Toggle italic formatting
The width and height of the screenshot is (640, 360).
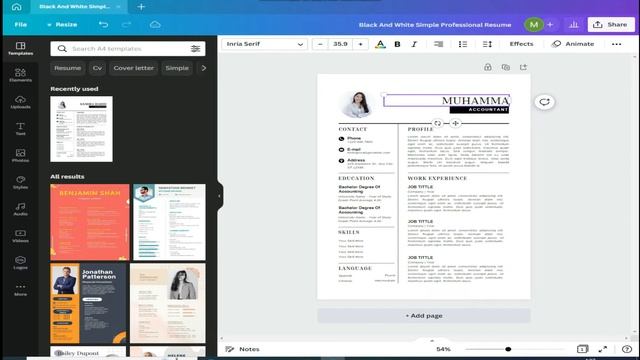(x=414, y=44)
